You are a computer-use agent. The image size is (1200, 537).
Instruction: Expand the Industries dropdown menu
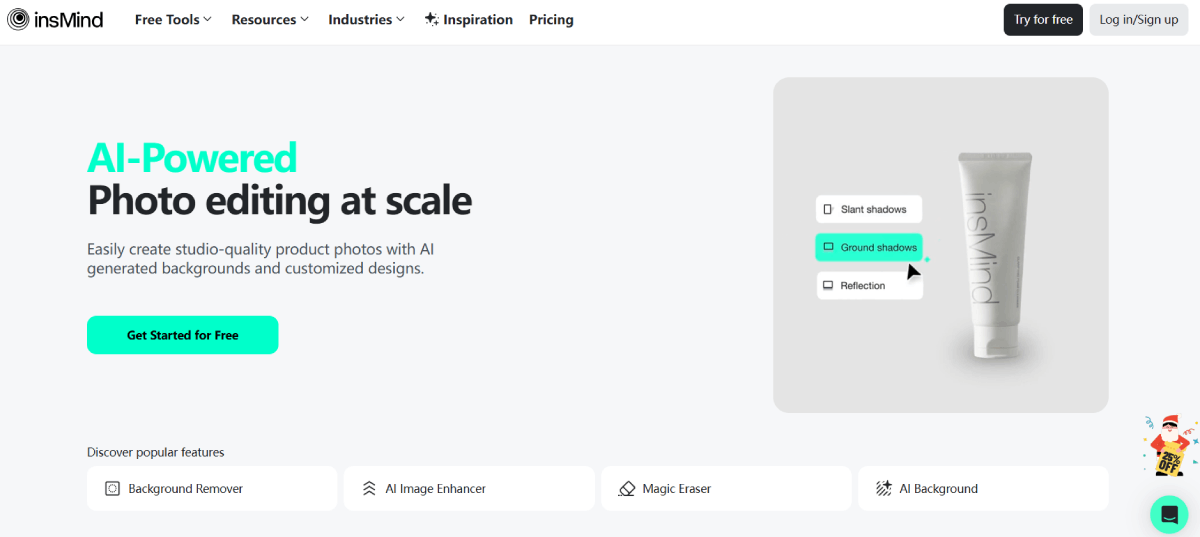click(x=366, y=20)
